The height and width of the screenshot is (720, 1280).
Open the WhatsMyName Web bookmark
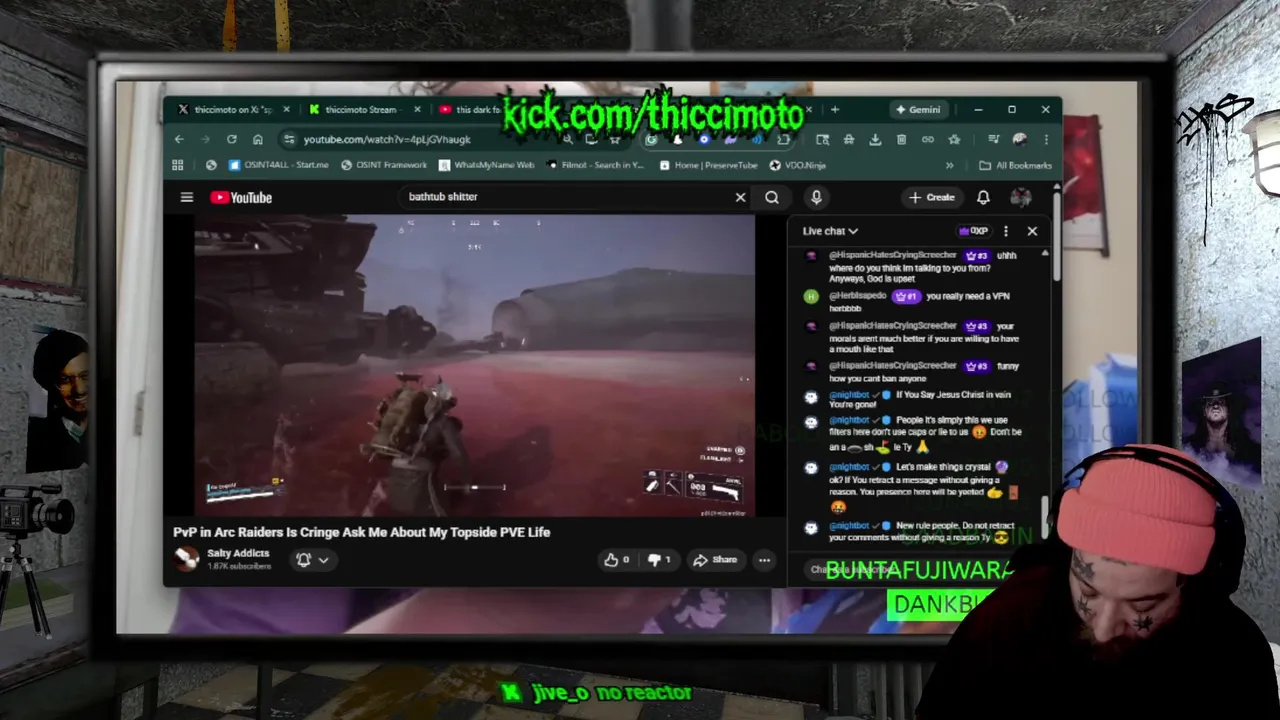click(486, 165)
